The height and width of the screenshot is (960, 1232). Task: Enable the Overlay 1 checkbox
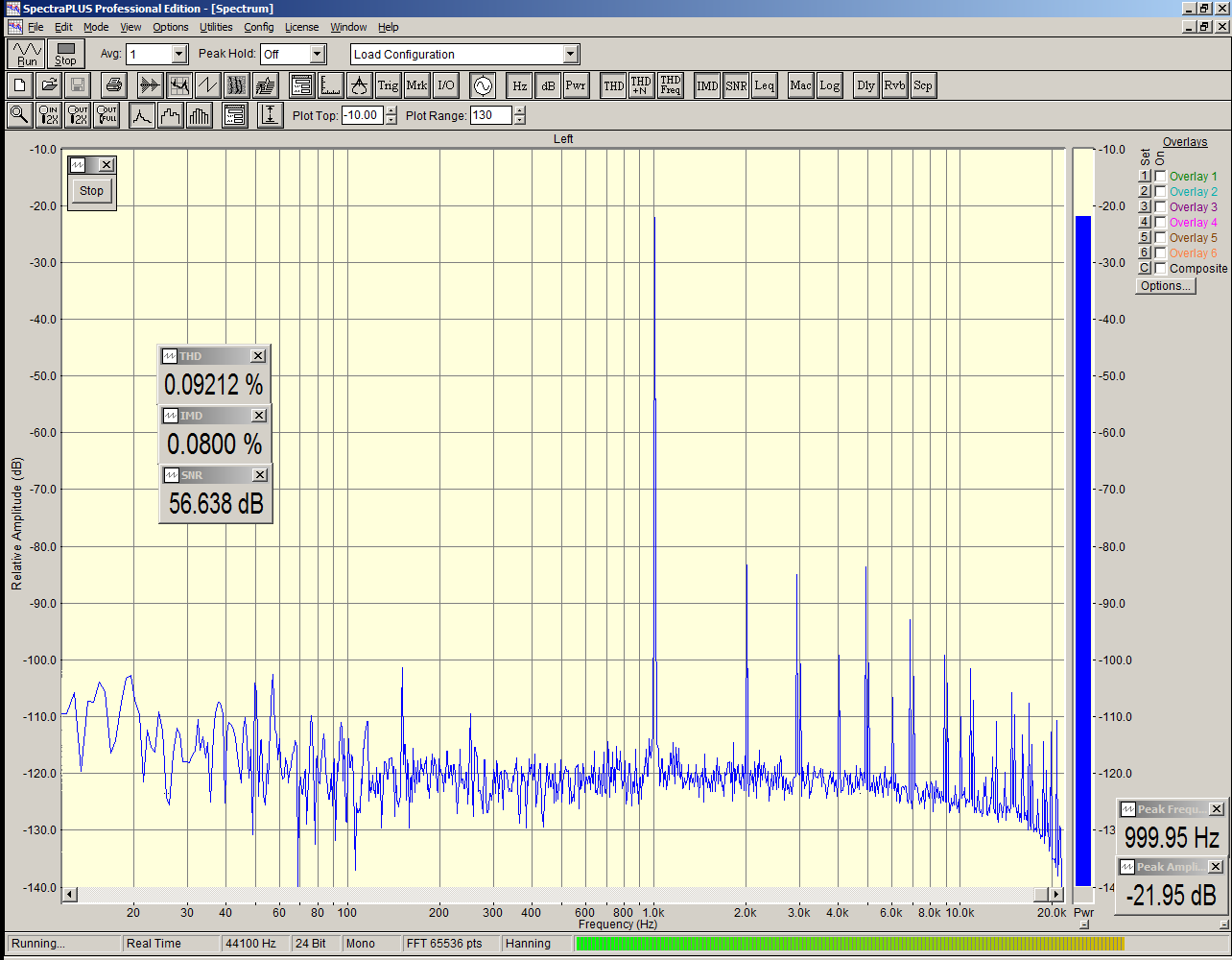pyautogui.click(x=1161, y=177)
